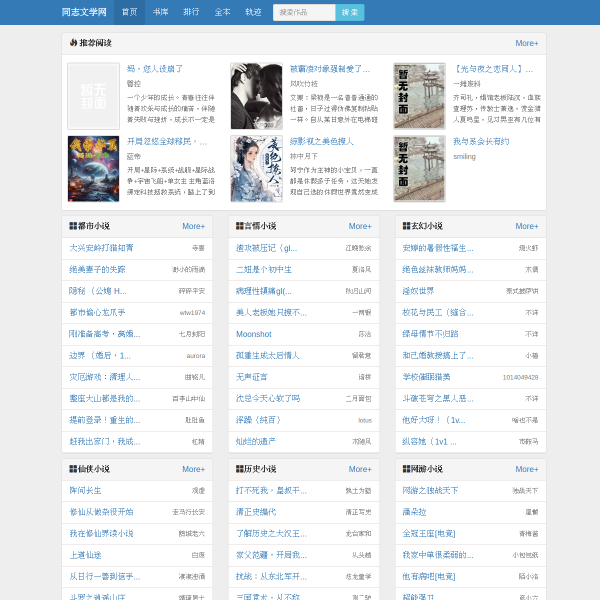Open the 全本 navigation tab

222,12
